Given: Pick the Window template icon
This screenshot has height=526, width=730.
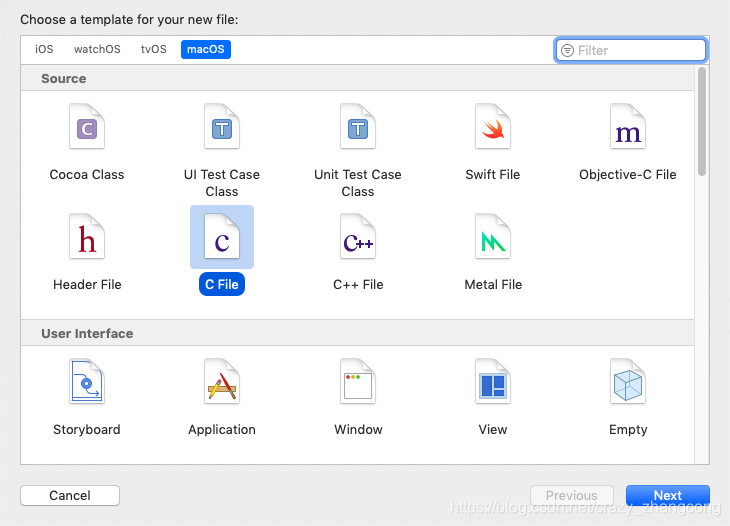Looking at the screenshot, I should click(x=358, y=381).
